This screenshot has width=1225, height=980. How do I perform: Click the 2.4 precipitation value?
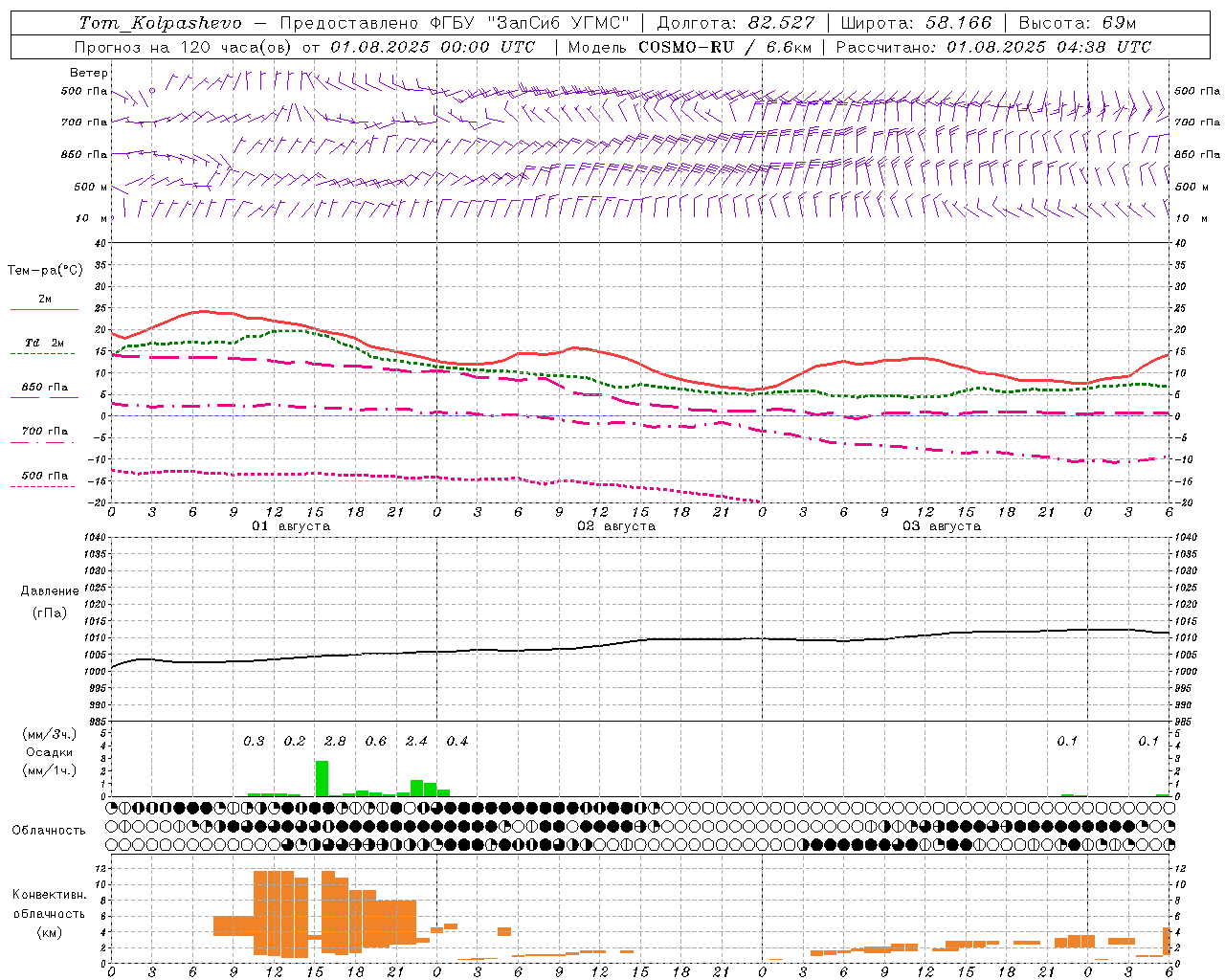click(416, 742)
